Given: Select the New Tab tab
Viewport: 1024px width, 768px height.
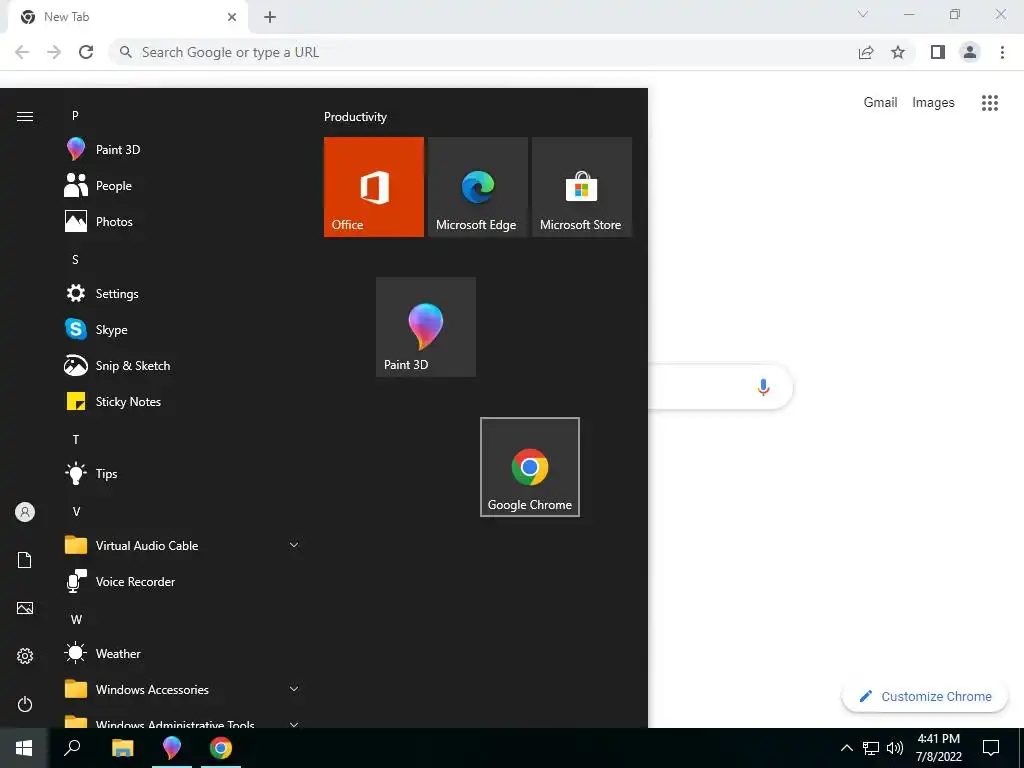Looking at the screenshot, I should [128, 17].
